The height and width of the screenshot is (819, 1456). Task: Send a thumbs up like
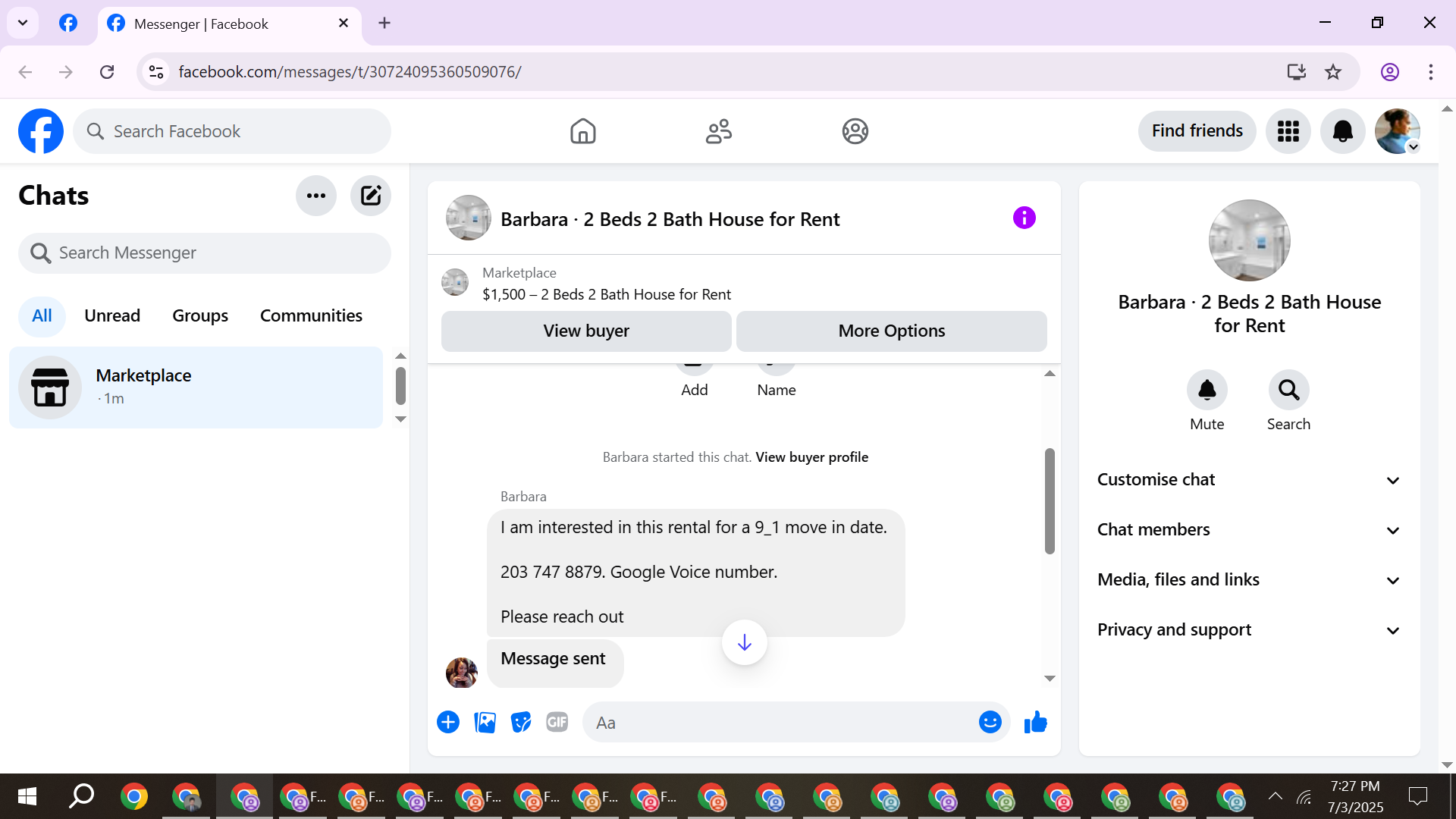point(1035,723)
